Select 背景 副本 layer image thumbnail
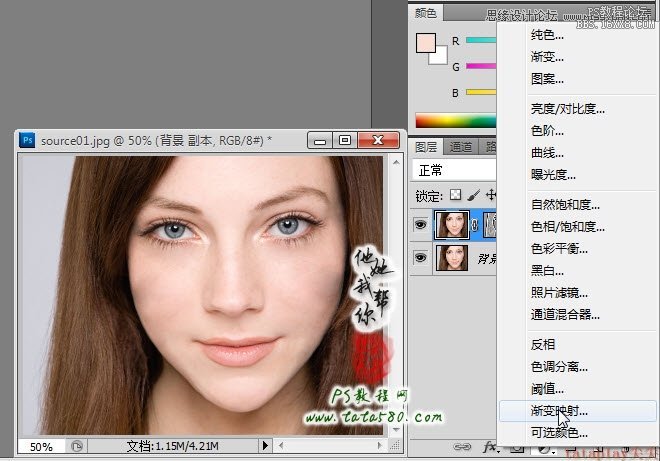The width and height of the screenshot is (660, 461). click(452, 225)
